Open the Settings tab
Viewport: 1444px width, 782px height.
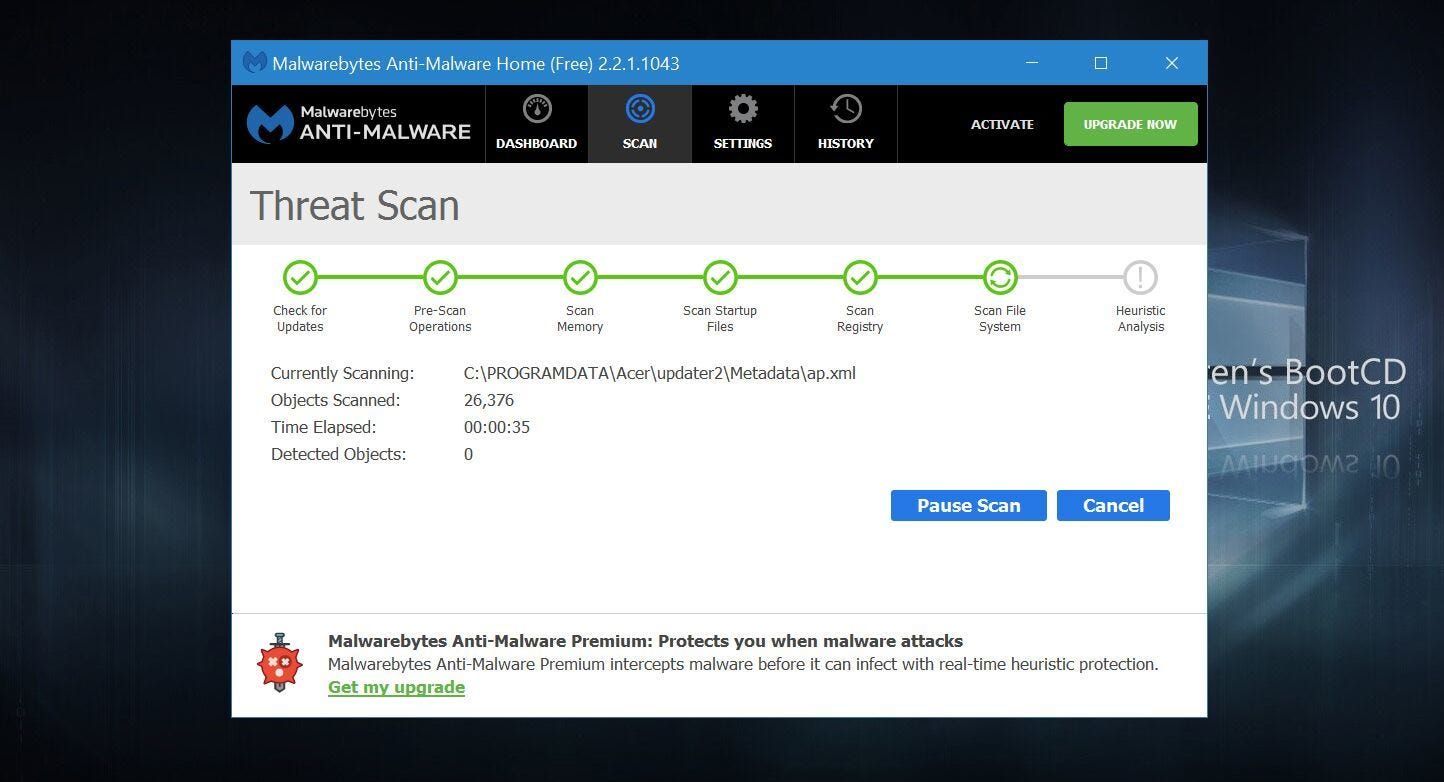click(x=743, y=124)
